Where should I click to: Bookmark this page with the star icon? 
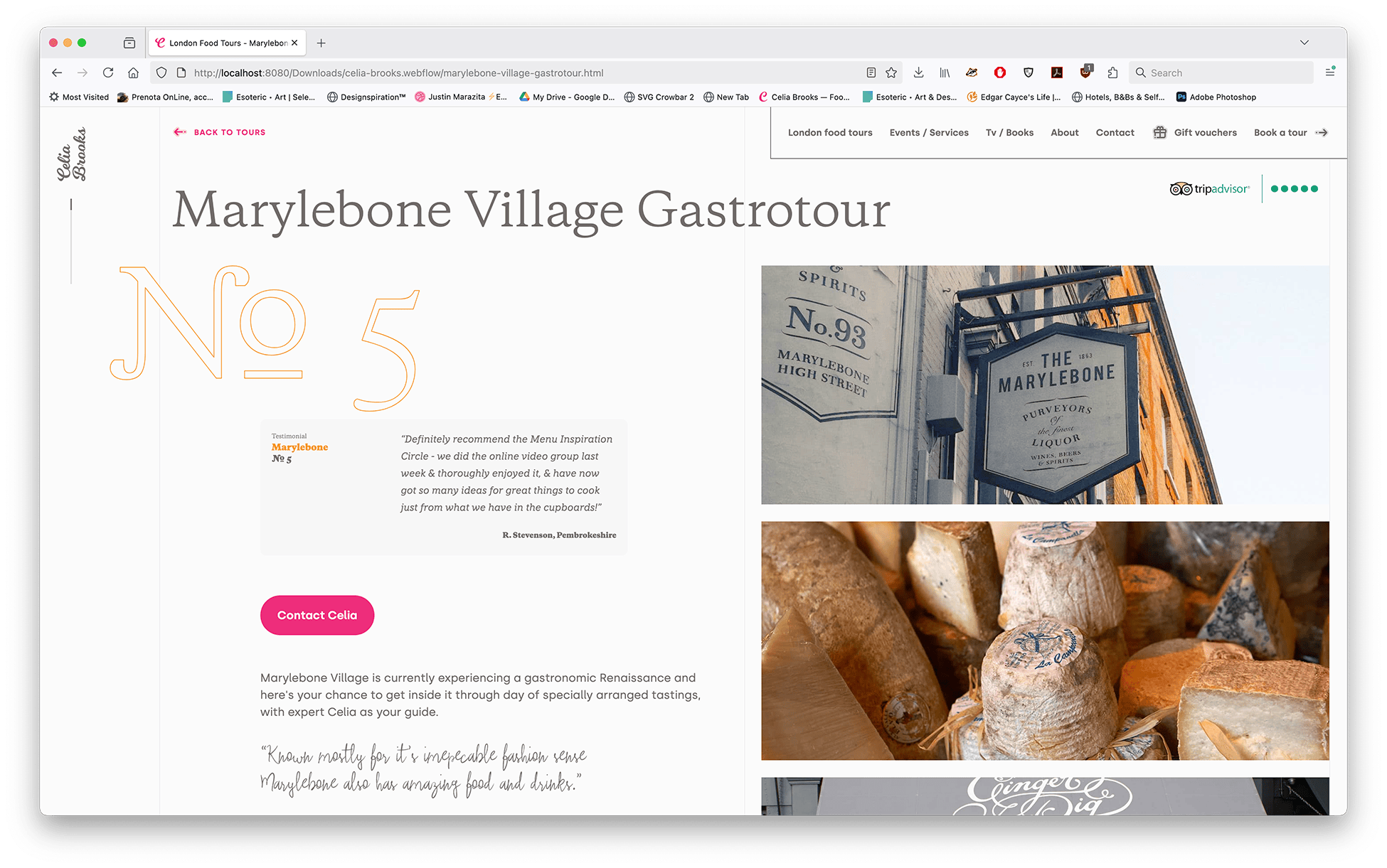coord(891,73)
